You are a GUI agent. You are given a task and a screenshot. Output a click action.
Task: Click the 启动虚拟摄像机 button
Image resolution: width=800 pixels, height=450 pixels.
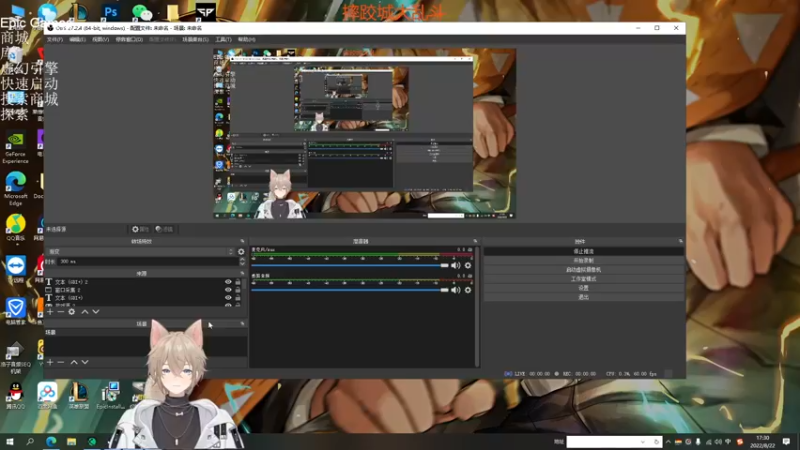(584, 269)
